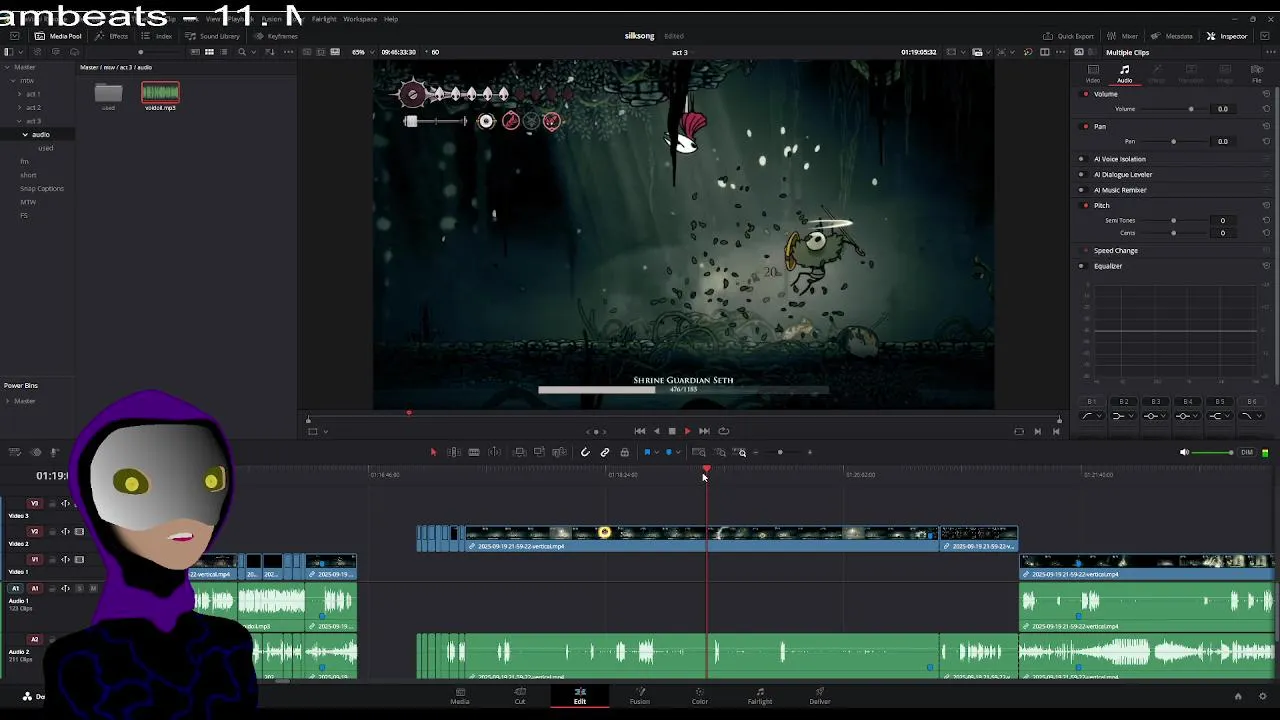The image size is (1280, 720).
Task: Open the Media Pool panel
Action: click(x=59, y=36)
